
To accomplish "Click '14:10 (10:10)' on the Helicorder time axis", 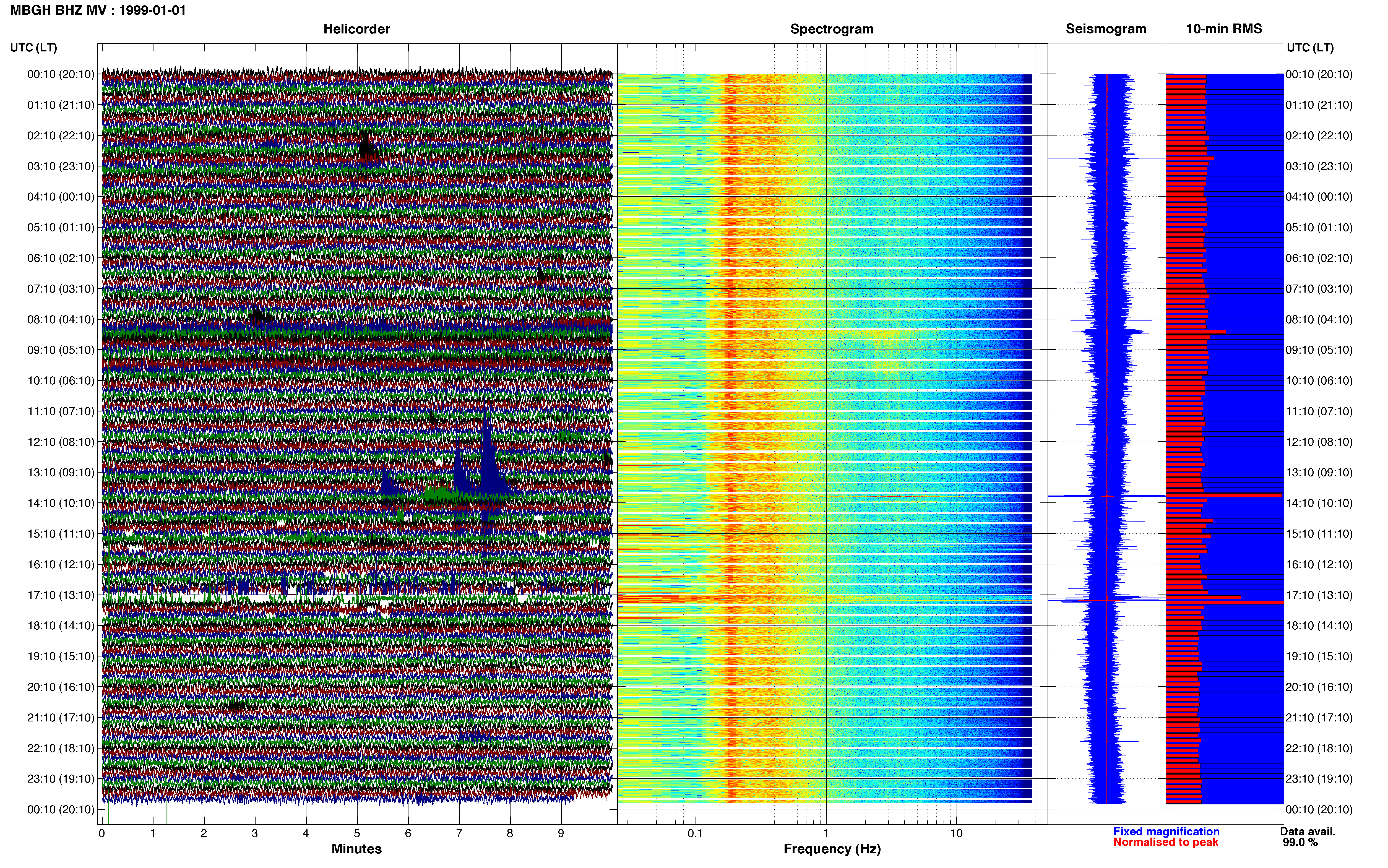I will (61, 503).
